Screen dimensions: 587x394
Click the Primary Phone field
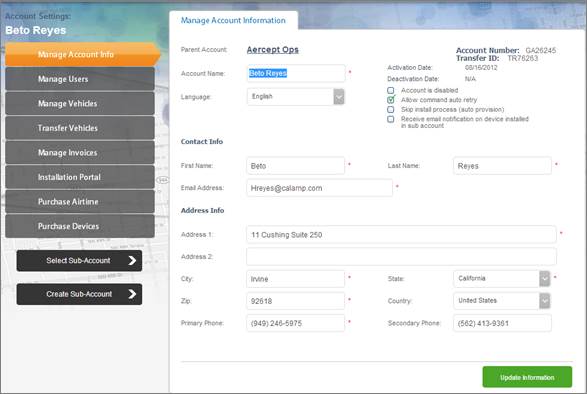[295, 323]
